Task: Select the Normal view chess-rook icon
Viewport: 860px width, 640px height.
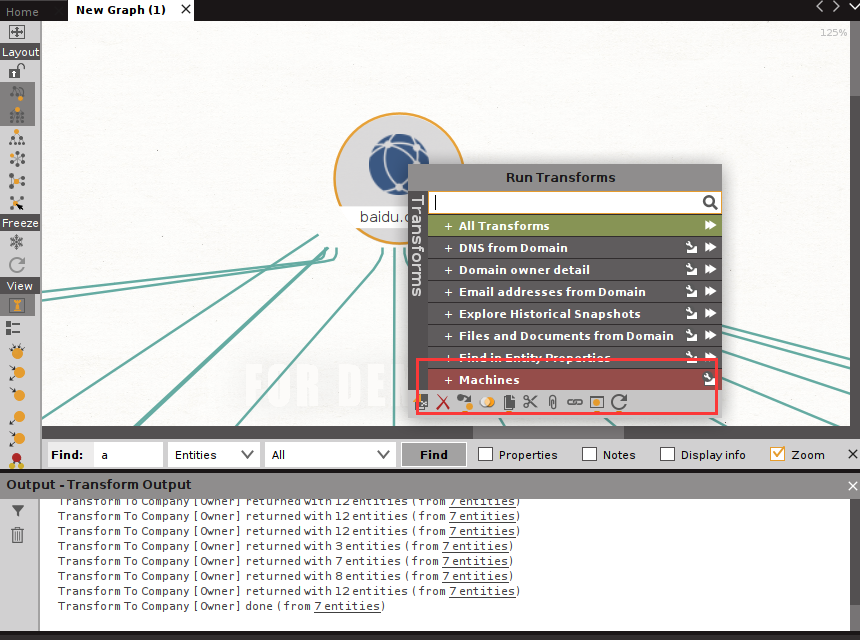Action: coord(17,305)
